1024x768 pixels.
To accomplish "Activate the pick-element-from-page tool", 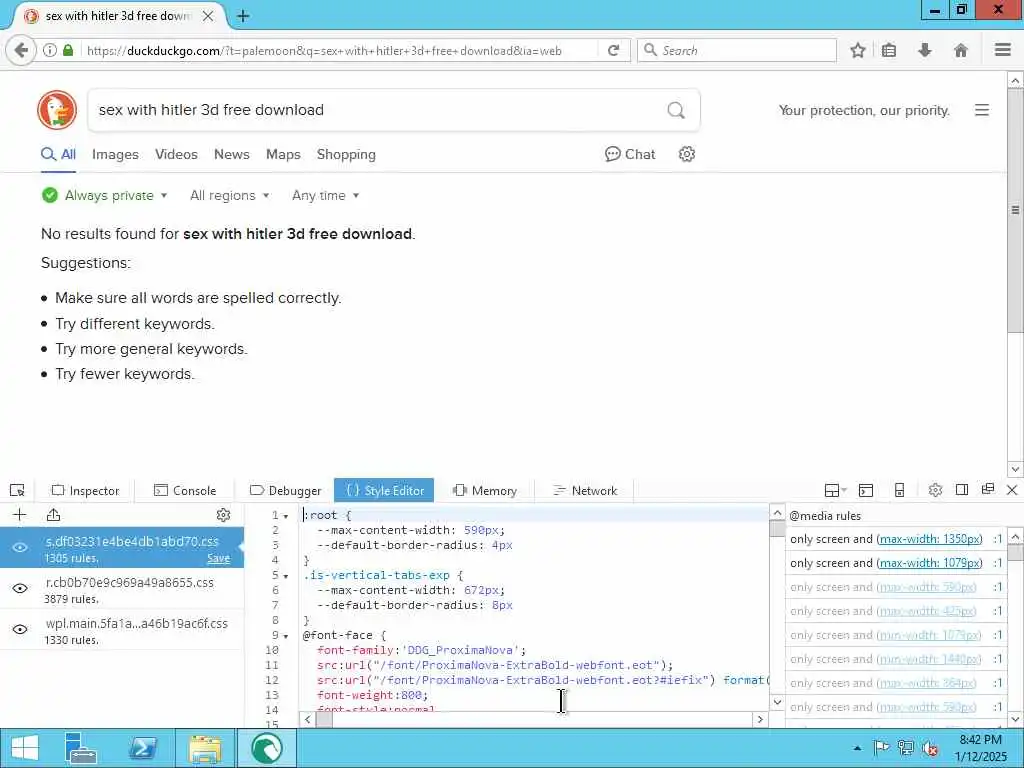I will point(17,490).
